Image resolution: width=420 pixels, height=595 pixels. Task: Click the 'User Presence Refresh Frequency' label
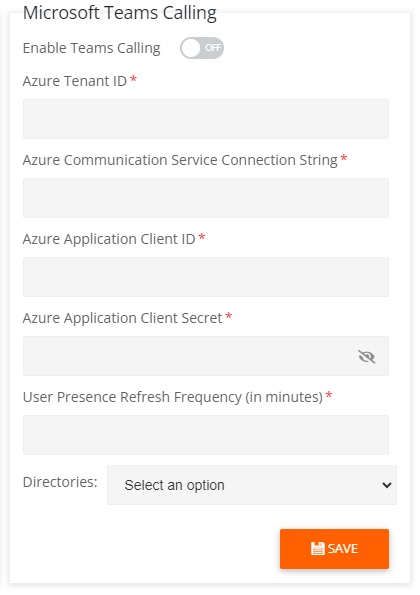tap(173, 397)
